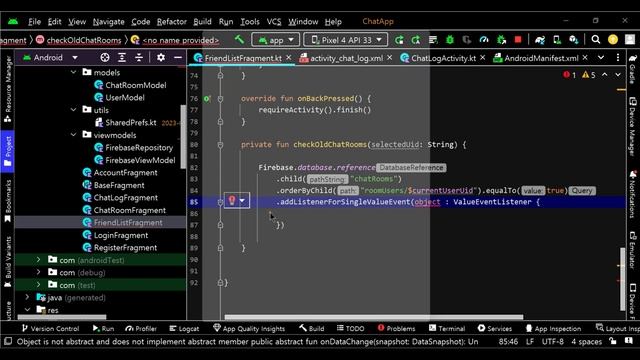Close the FriendListFragment.kt tab
Viewport: 640px width, 360px height.
pos(289,58)
